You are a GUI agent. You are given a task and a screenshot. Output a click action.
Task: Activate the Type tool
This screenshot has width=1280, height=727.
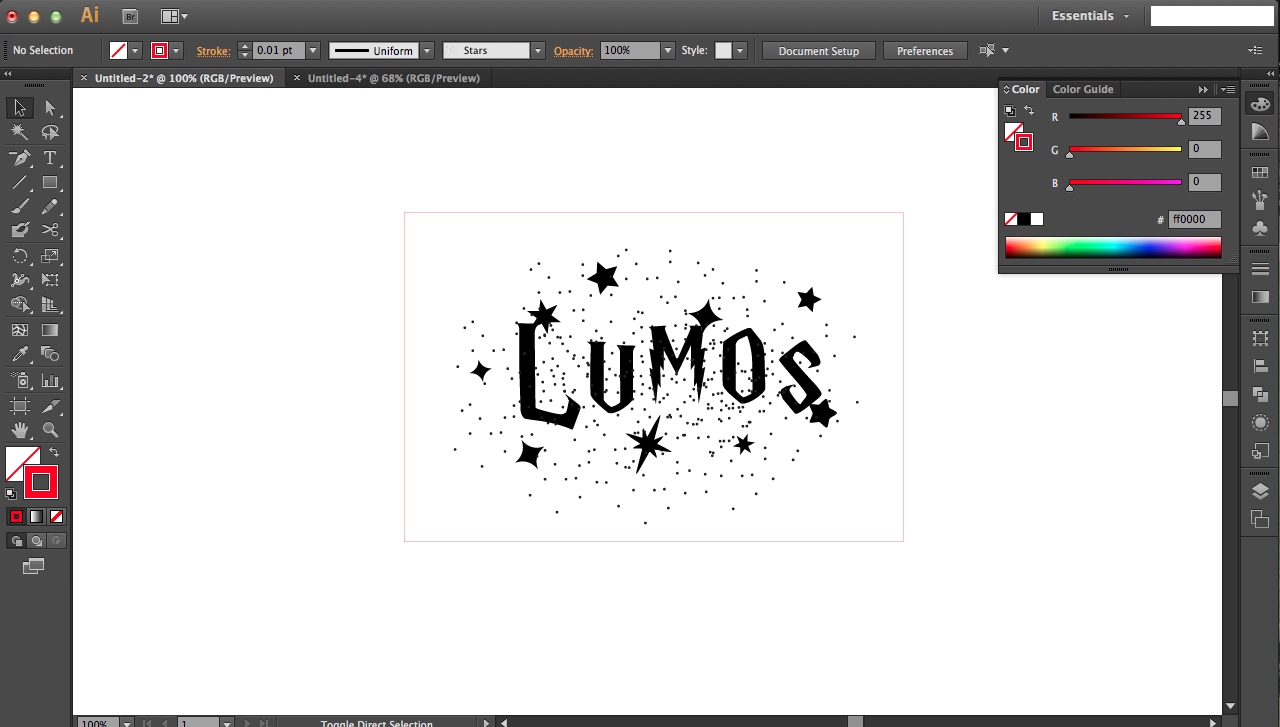coord(50,158)
